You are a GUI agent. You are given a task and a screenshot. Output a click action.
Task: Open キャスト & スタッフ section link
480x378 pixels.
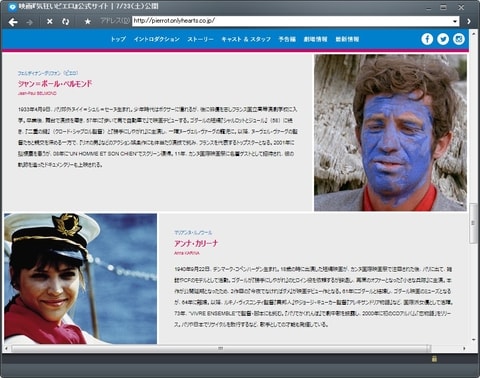[246, 39]
